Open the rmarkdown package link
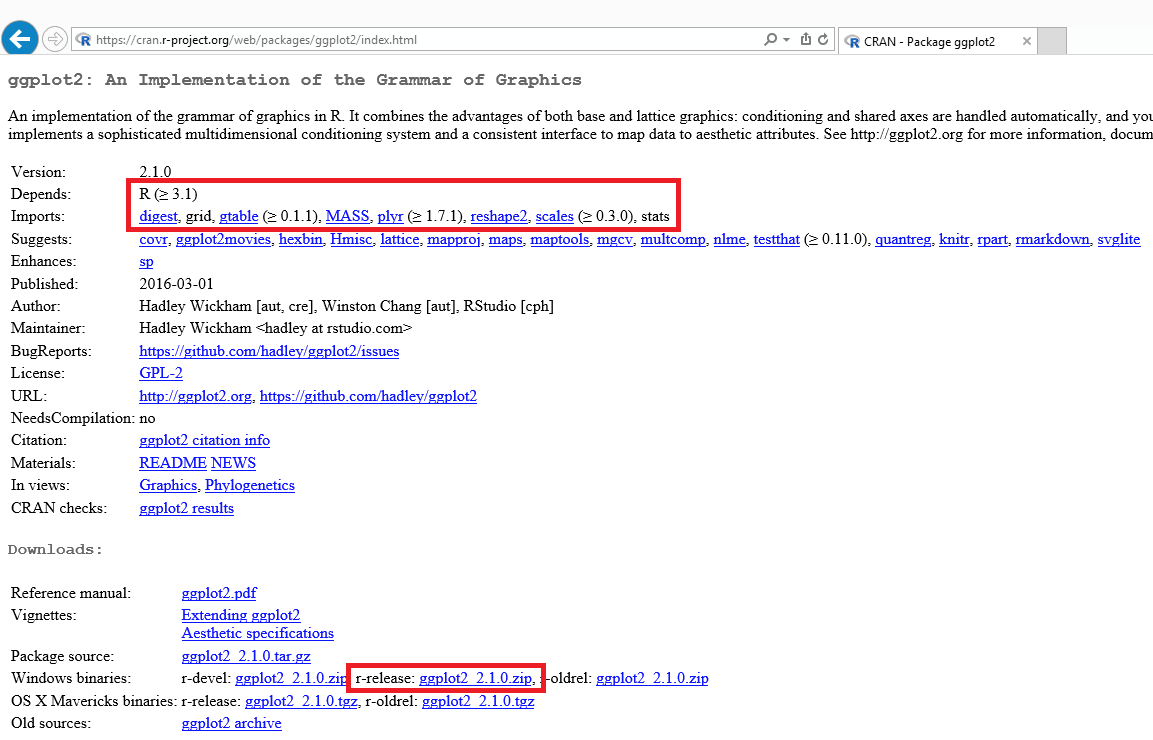 click(1052, 239)
